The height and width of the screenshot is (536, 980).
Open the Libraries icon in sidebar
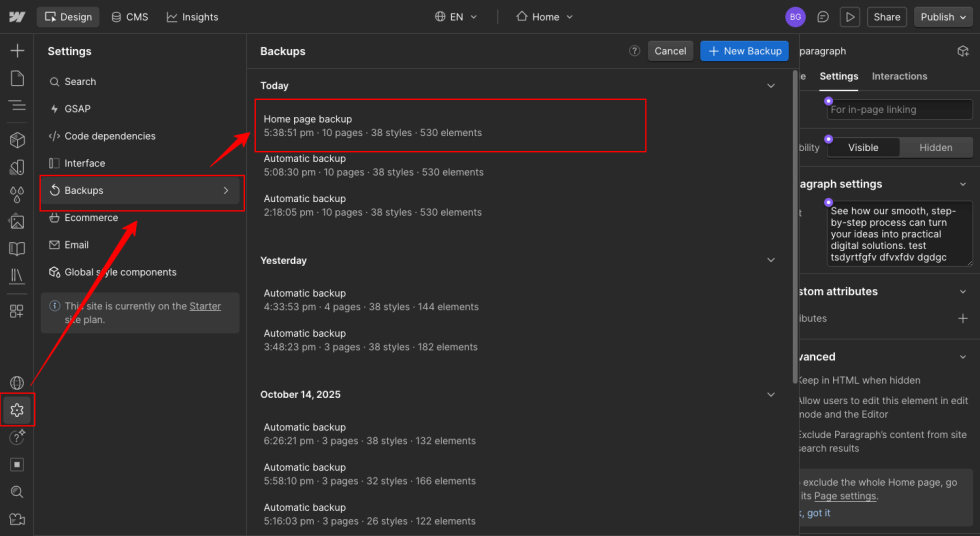(x=17, y=275)
